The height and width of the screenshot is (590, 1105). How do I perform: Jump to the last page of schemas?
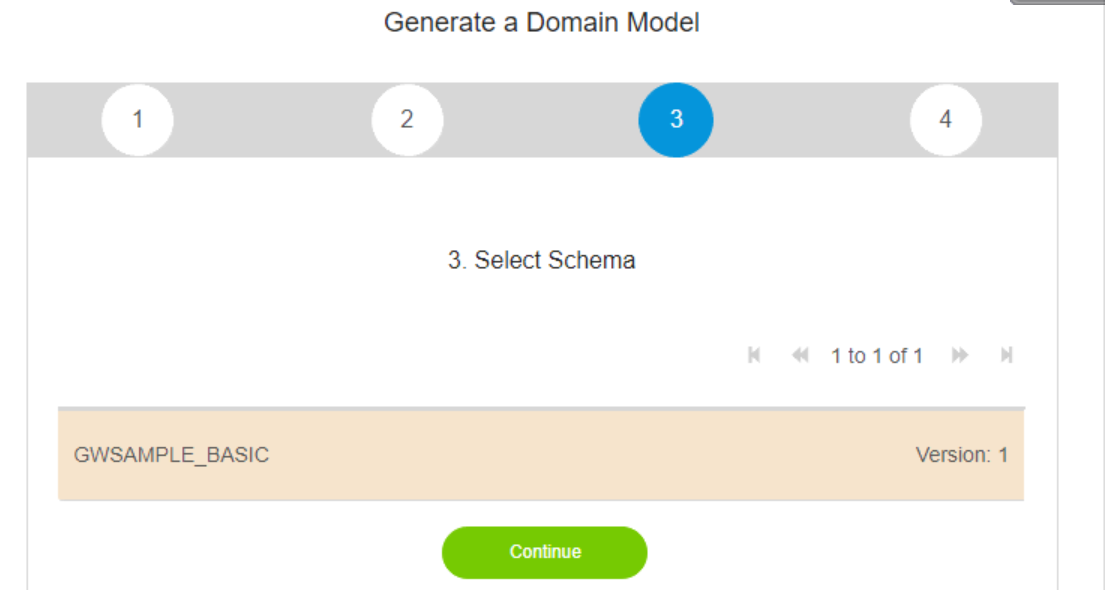pos(1007,355)
